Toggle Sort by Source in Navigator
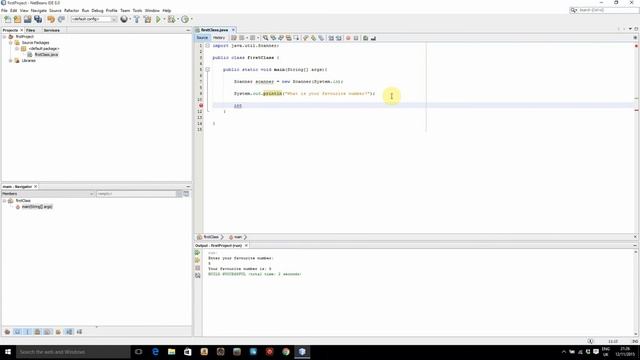 click(x=79, y=332)
